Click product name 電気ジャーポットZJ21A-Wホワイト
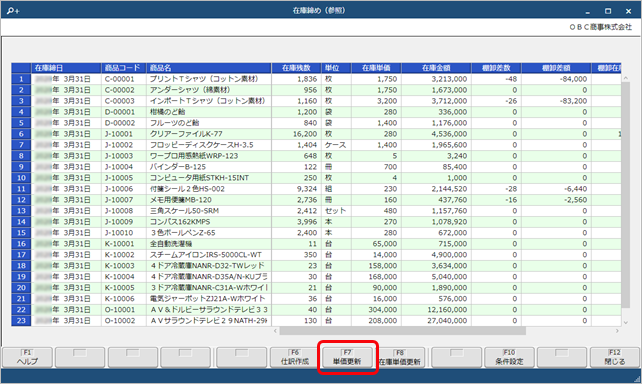The image size is (642, 384). (208, 298)
